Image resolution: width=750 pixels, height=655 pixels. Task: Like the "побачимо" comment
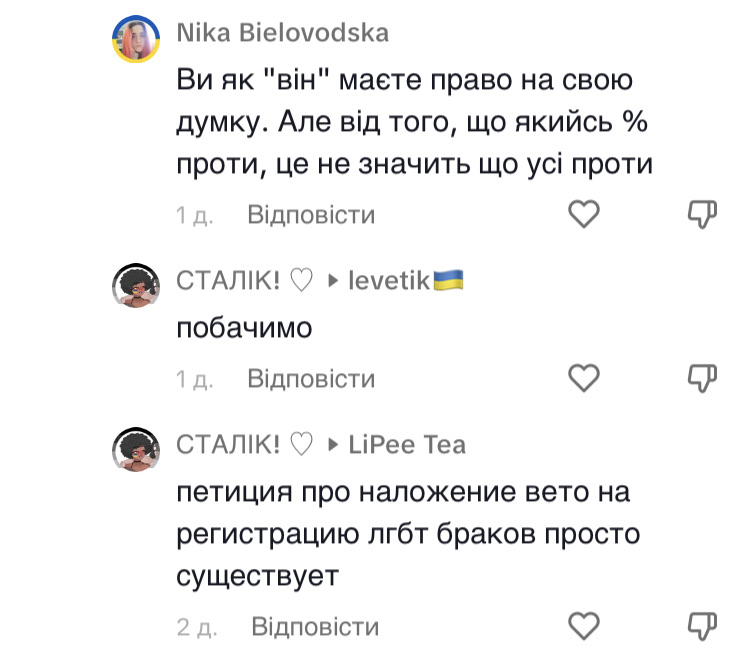[x=583, y=377]
